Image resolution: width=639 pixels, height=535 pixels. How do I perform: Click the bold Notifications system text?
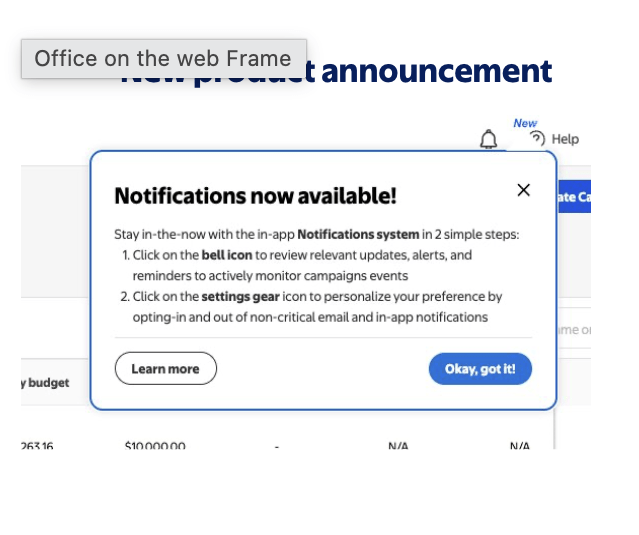click(x=358, y=235)
